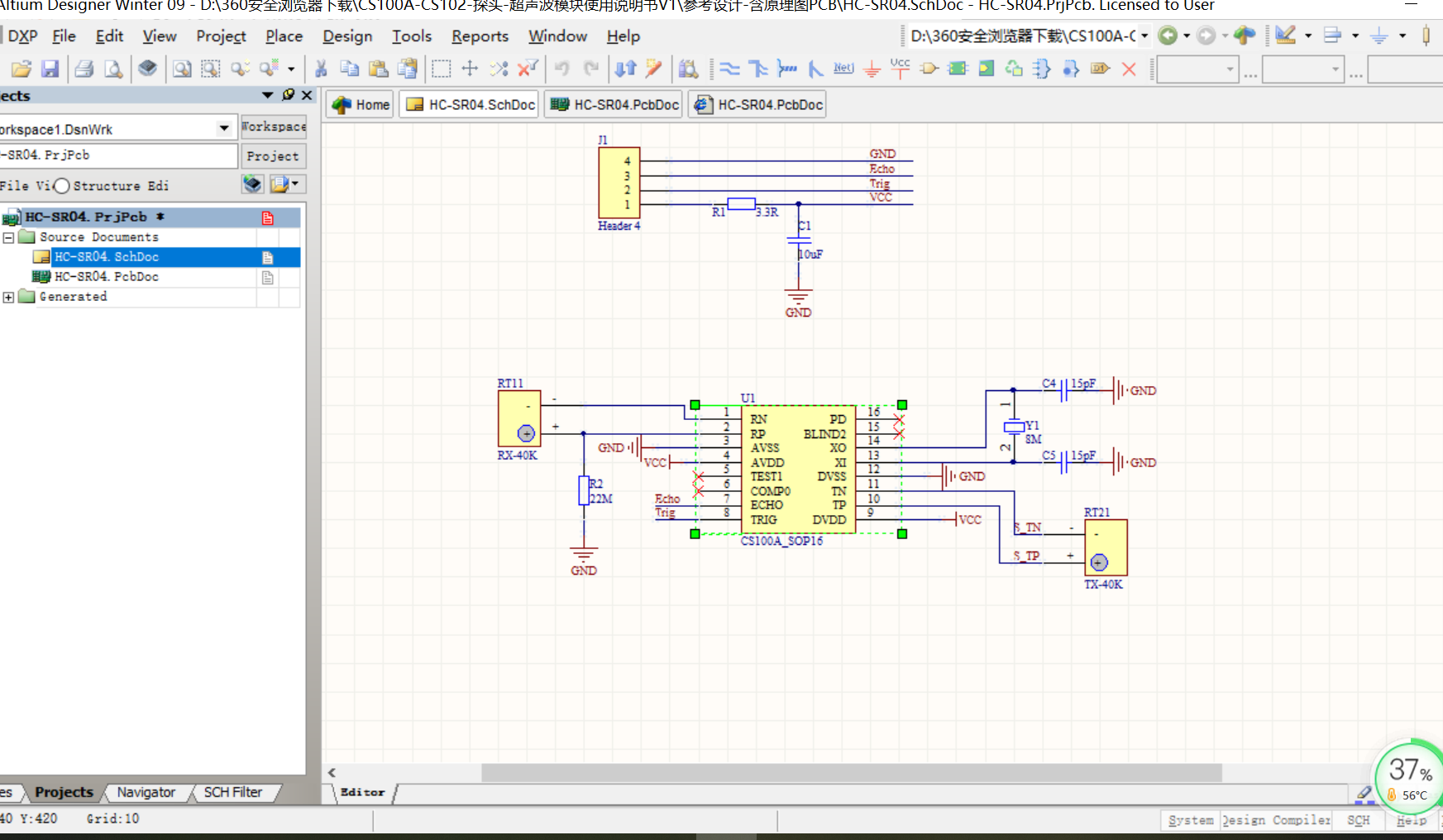1443x840 pixels.
Task: Click the Project button
Action: point(273,156)
